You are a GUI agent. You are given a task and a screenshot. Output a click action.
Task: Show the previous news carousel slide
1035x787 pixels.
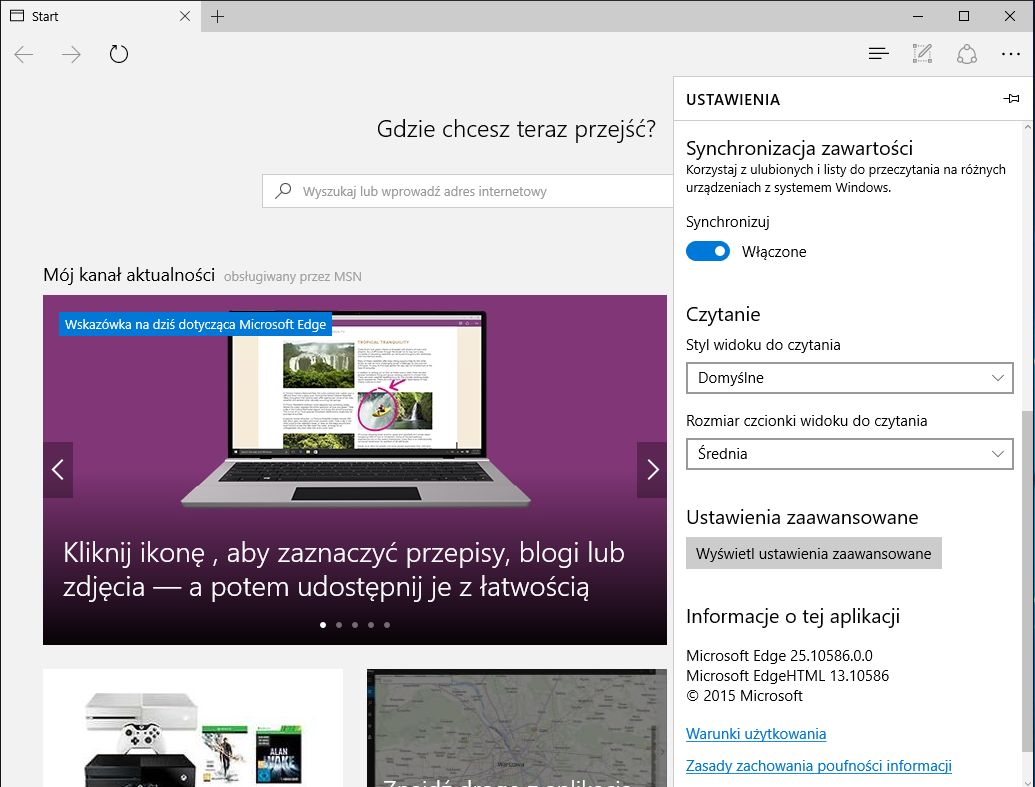tap(58, 469)
